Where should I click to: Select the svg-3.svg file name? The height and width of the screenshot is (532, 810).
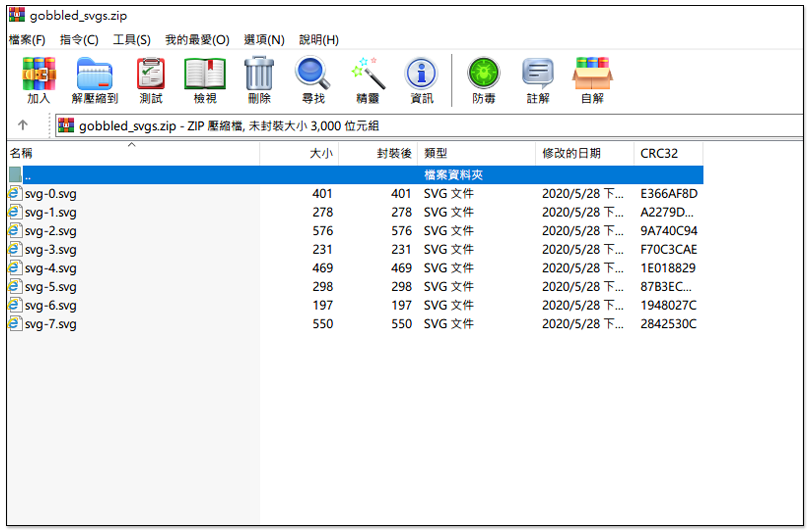(x=51, y=250)
